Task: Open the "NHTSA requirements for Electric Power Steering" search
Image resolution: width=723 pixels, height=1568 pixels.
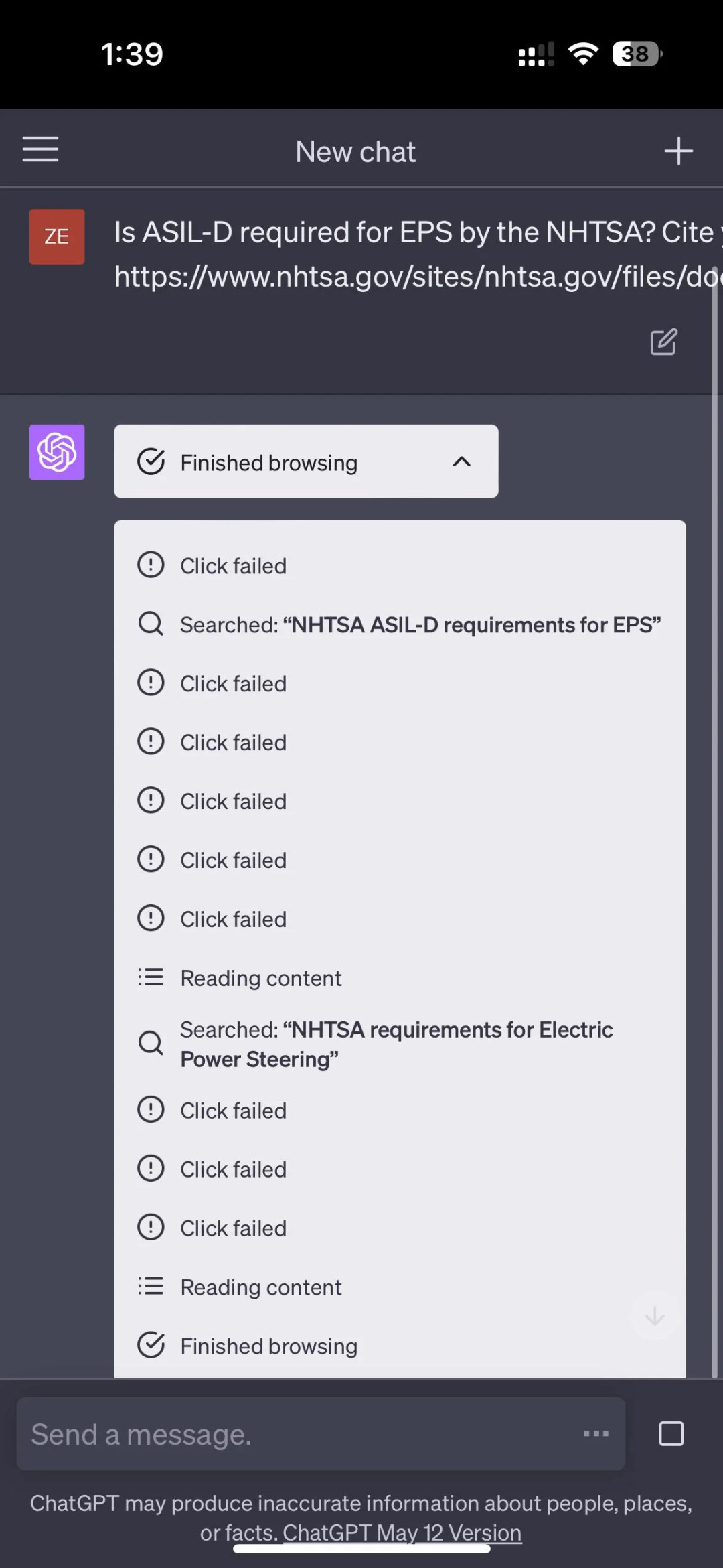Action: click(396, 1044)
